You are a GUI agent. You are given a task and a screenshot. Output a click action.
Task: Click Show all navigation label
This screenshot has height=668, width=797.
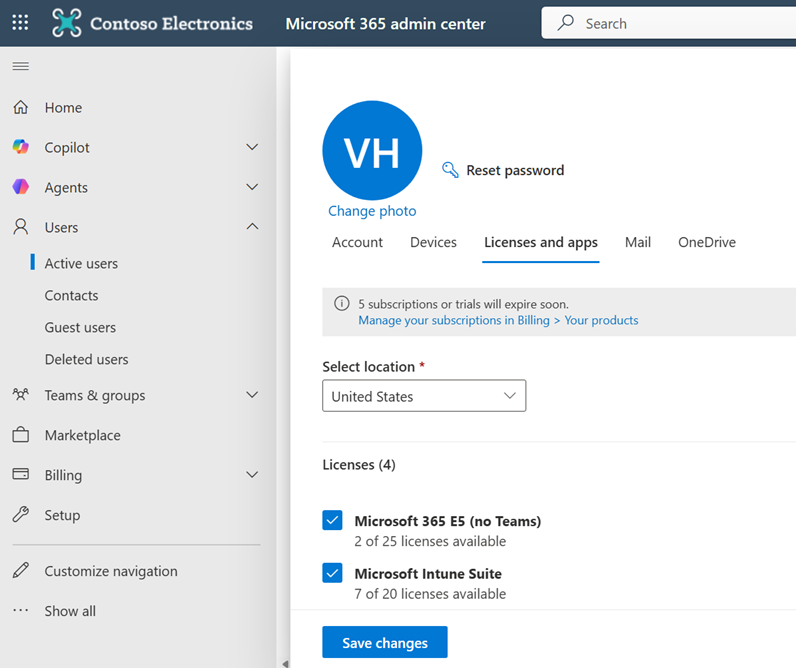(x=70, y=611)
